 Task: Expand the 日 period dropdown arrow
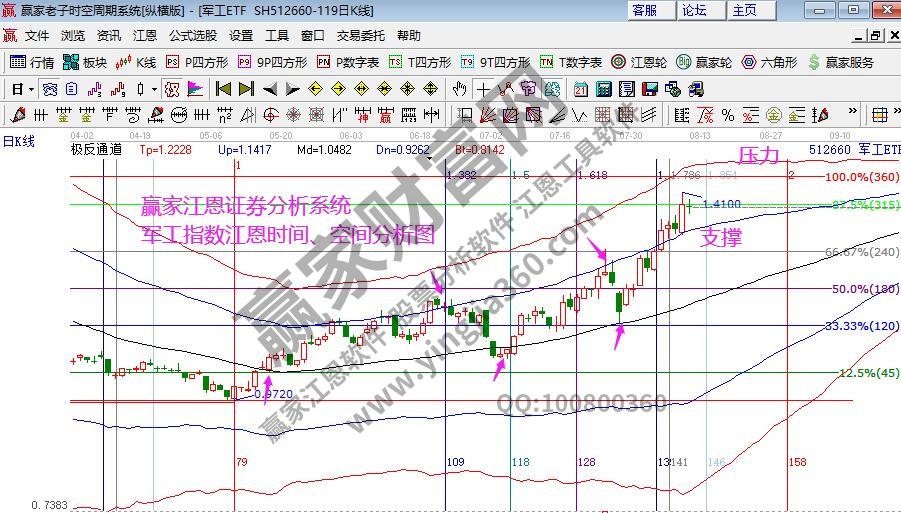[32, 88]
